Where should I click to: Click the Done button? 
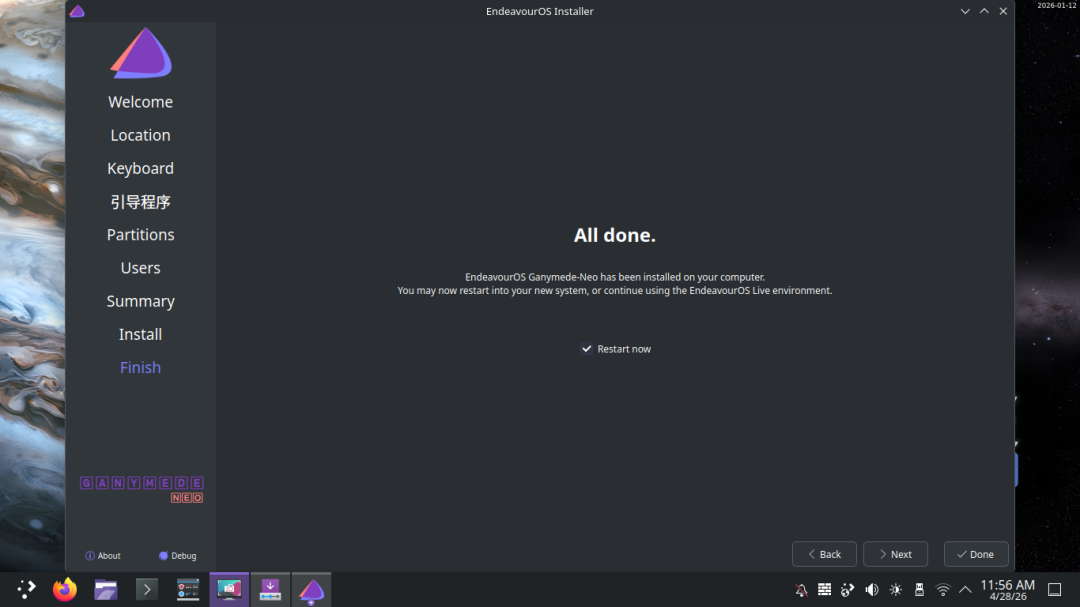976,554
